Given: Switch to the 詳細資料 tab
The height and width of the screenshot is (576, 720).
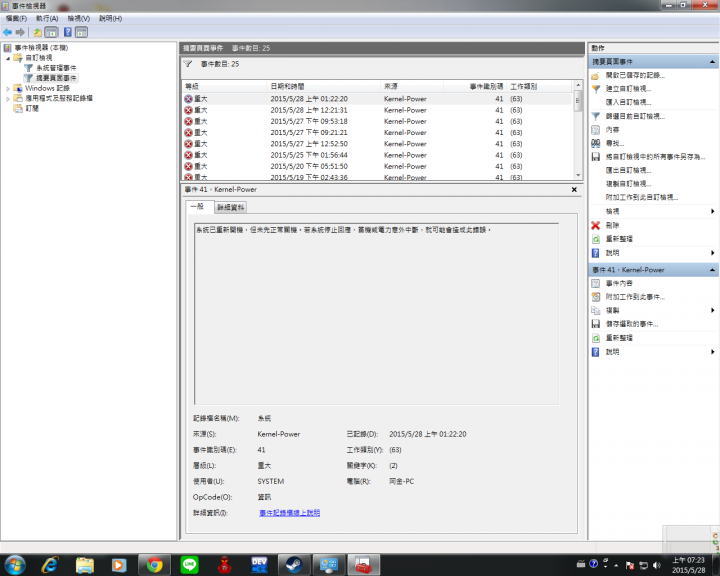Looking at the screenshot, I should pos(231,208).
